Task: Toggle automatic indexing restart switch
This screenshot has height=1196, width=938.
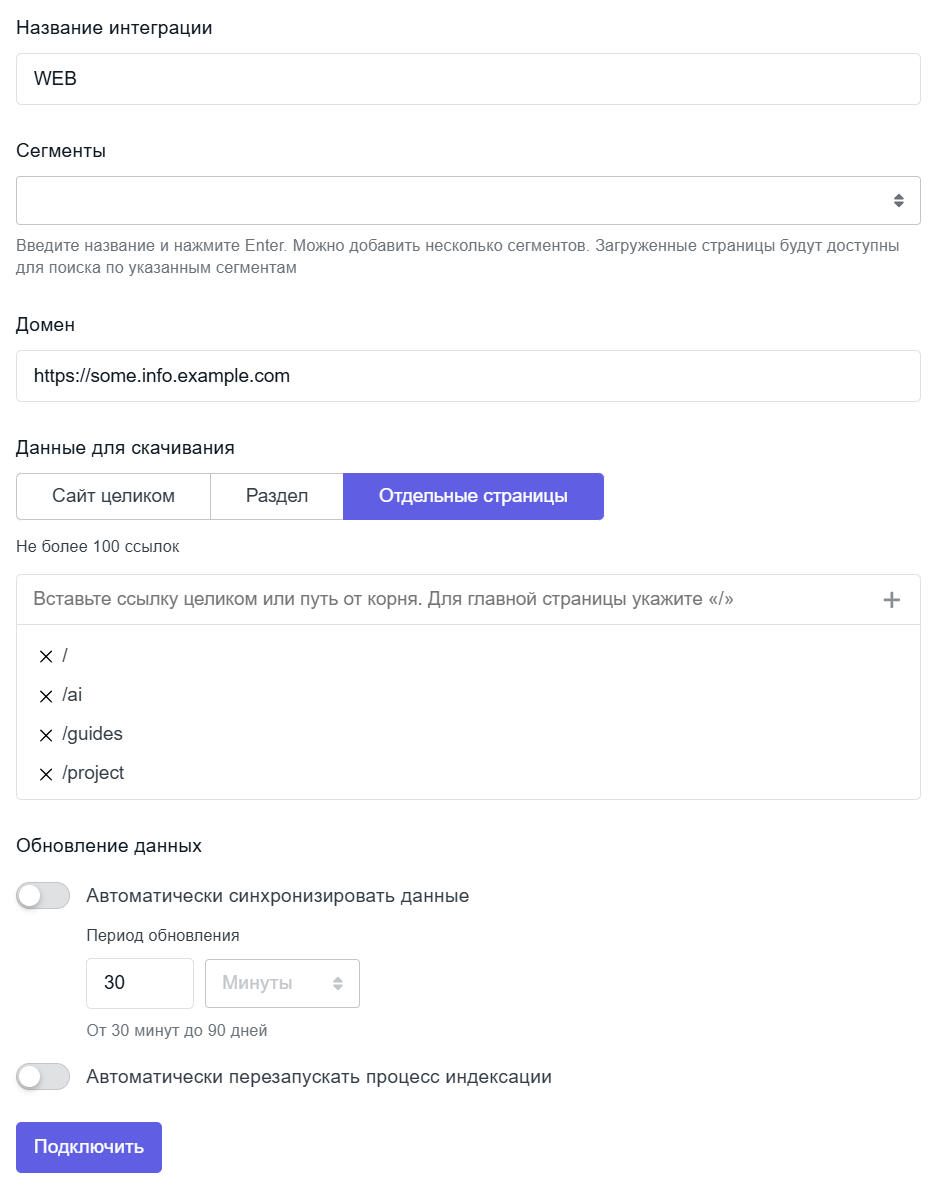Action: 43,1077
